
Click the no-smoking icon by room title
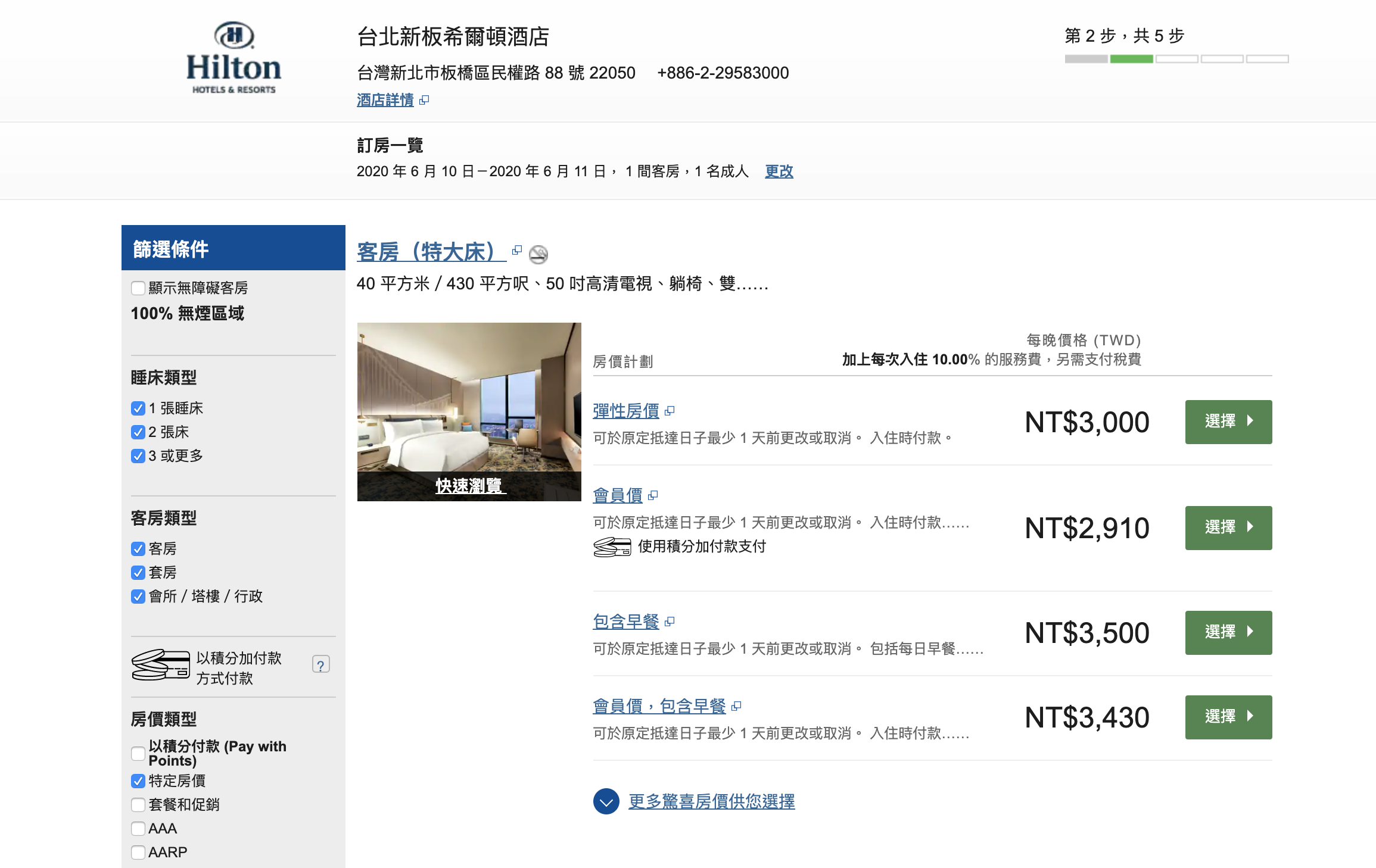(538, 254)
